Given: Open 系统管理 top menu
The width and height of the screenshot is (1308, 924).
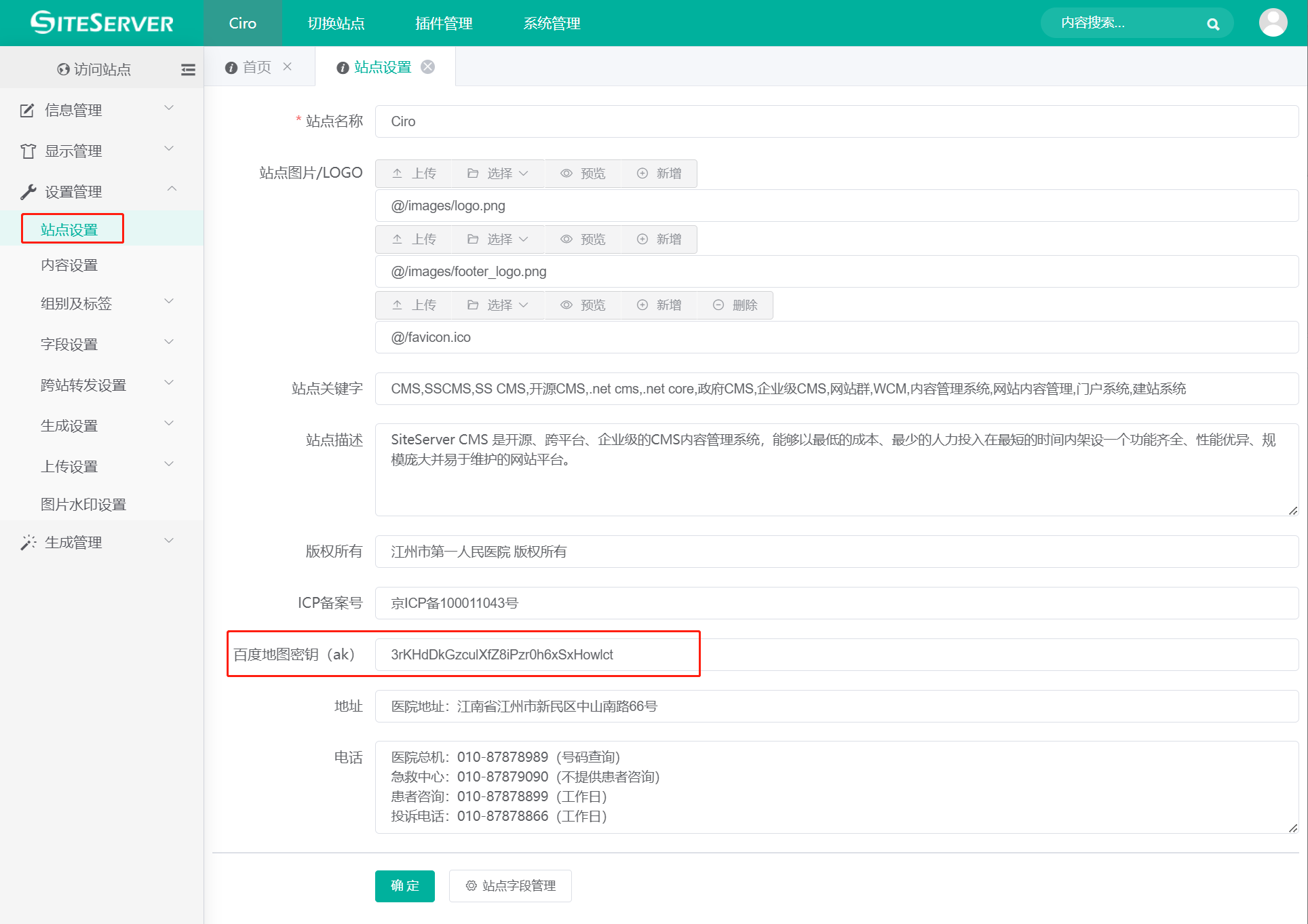Looking at the screenshot, I should [552, 24].
